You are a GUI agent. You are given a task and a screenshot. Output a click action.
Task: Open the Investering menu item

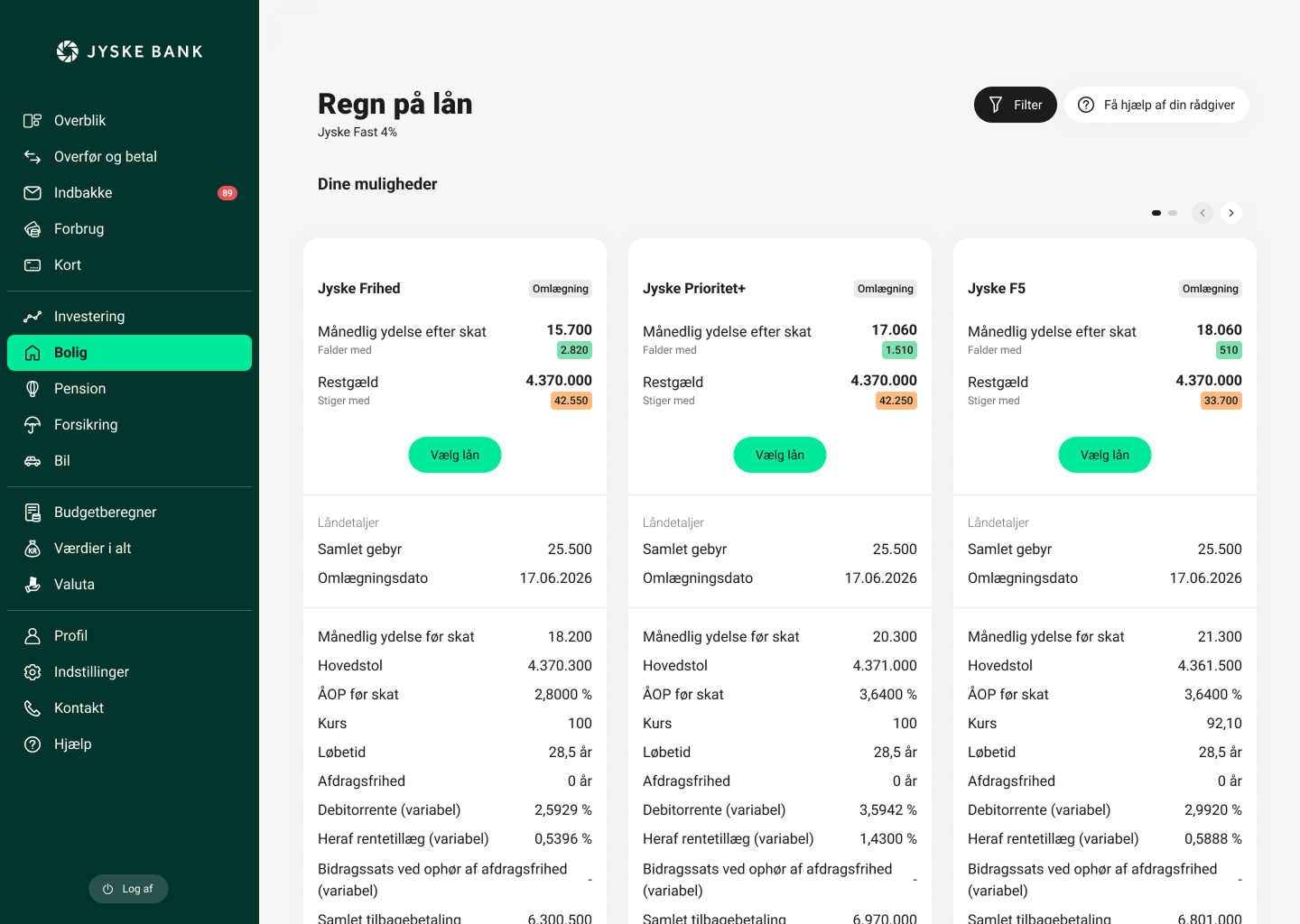pos(129,317)
